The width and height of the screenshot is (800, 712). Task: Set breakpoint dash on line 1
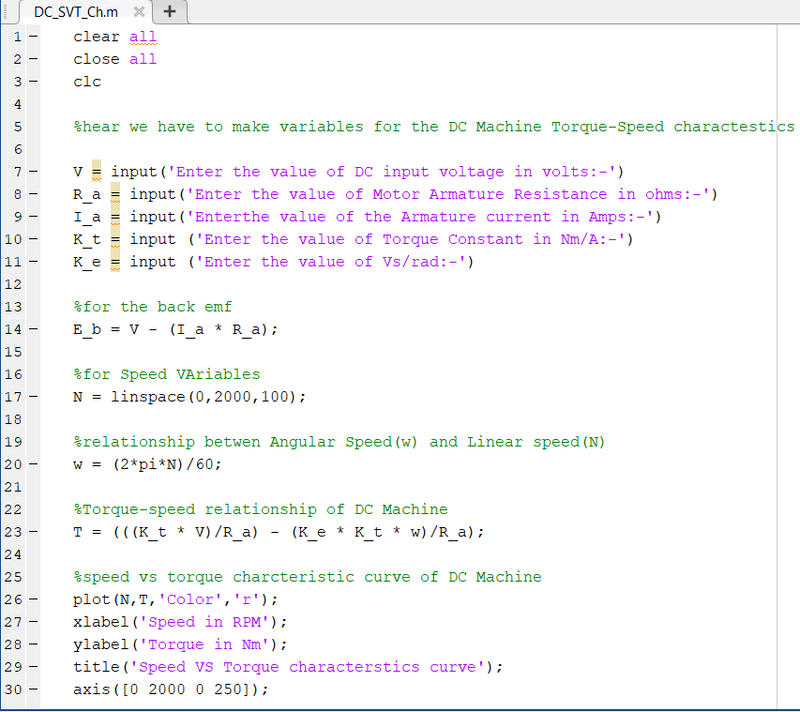(34, 37)
